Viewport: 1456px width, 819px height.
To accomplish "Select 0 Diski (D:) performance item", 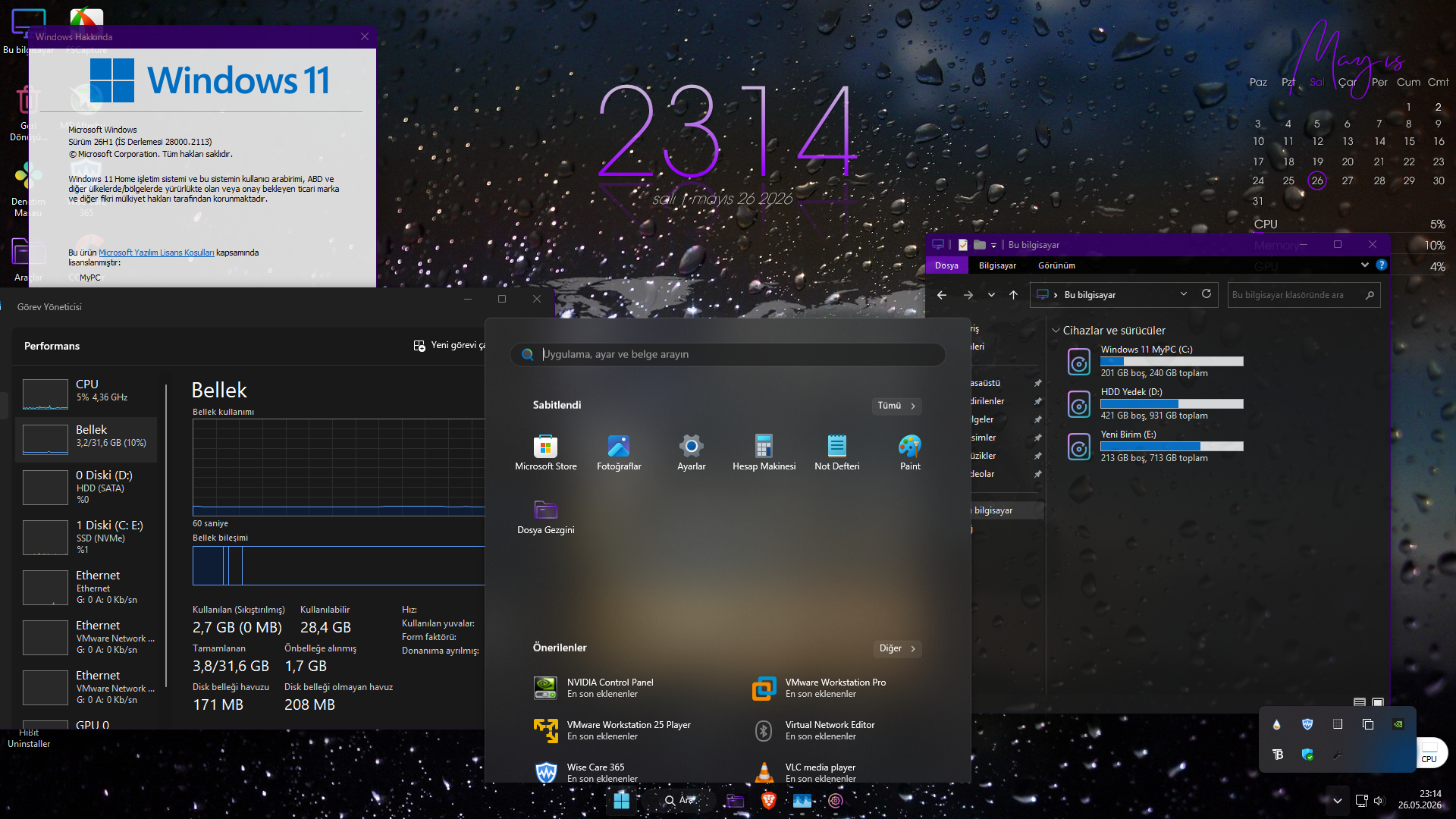I will click(86, 487).
